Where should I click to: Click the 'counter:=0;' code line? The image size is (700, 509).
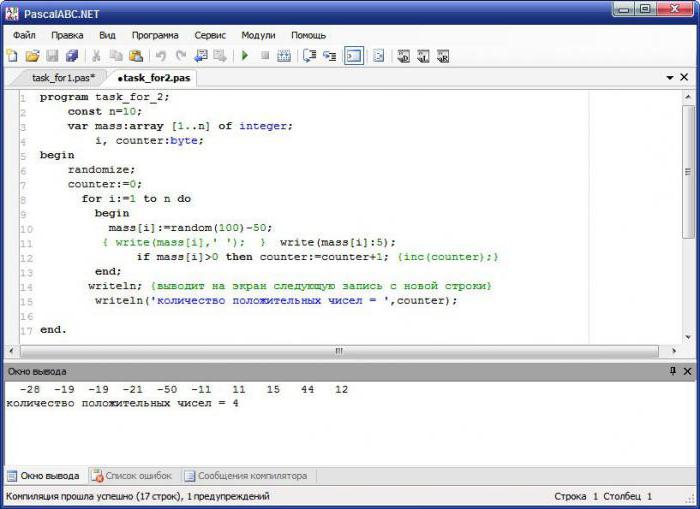(x=104, y=184)
